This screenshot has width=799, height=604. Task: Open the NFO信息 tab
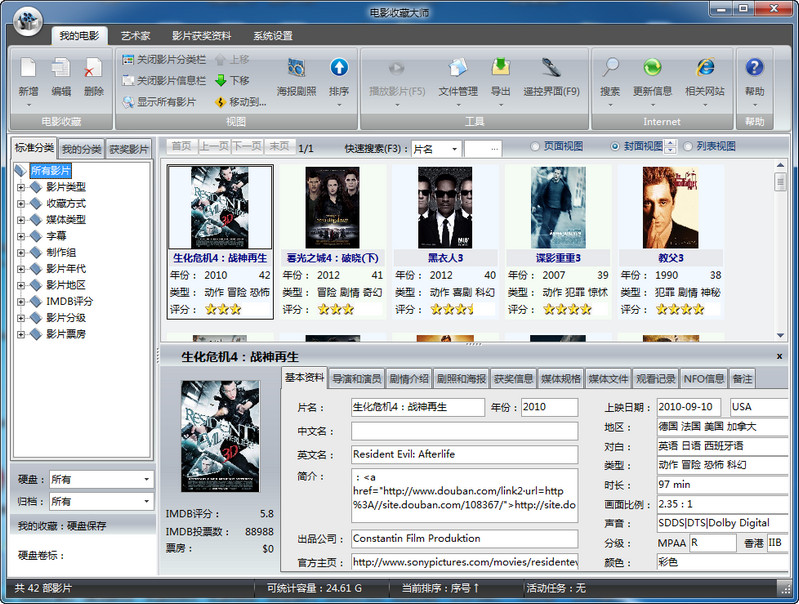pyautogui.click(x=704, y=379)
